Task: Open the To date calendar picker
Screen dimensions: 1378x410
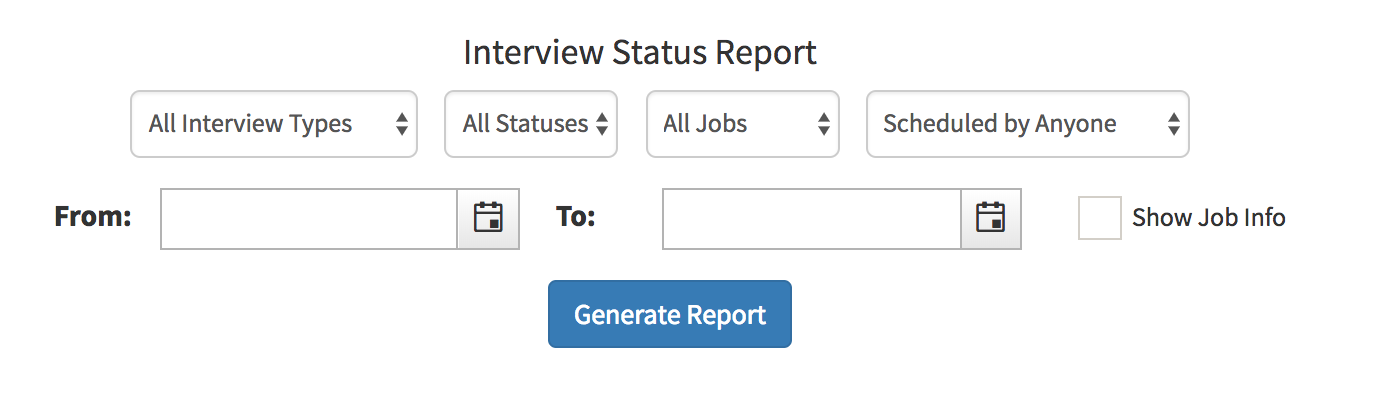Action: pyautogui.click(x=990, y=218)
